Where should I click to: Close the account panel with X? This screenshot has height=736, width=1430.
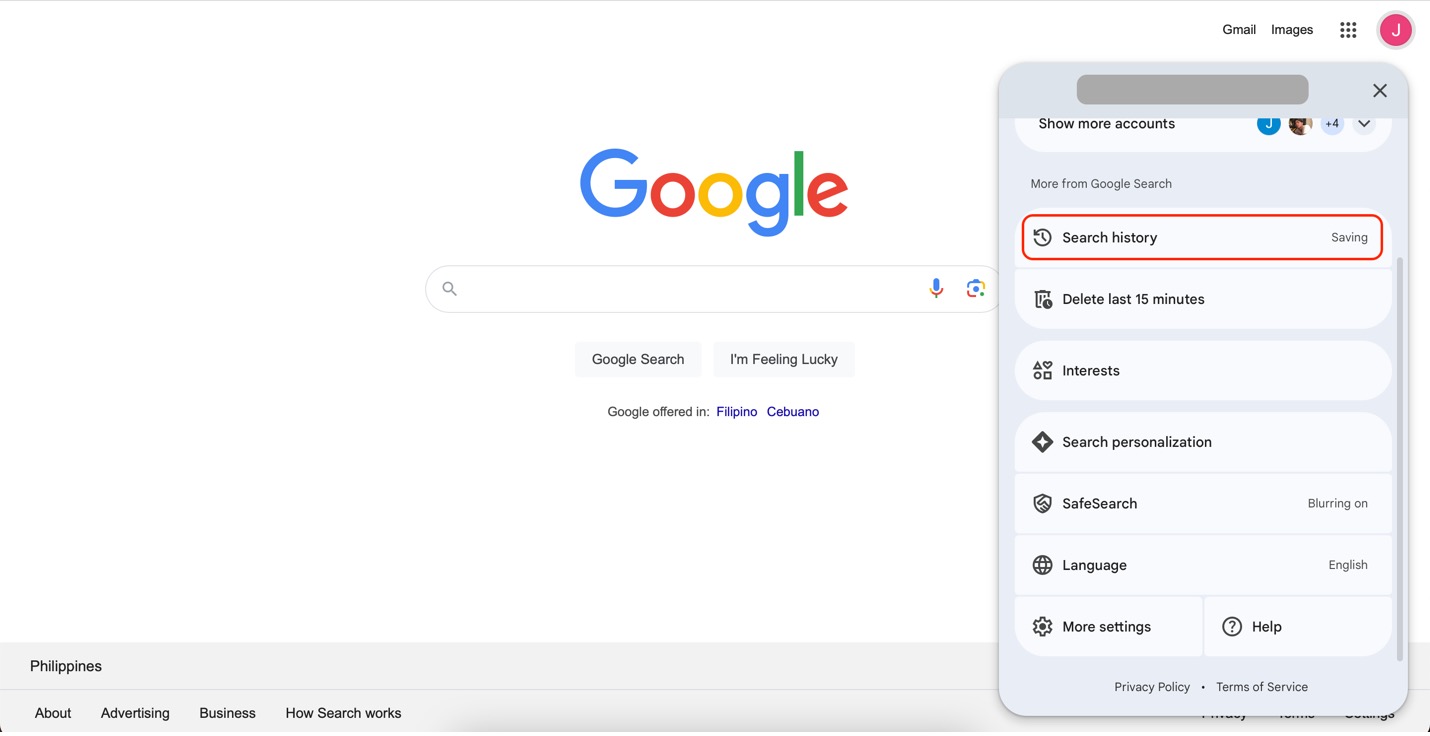(x=1380, y=91)
